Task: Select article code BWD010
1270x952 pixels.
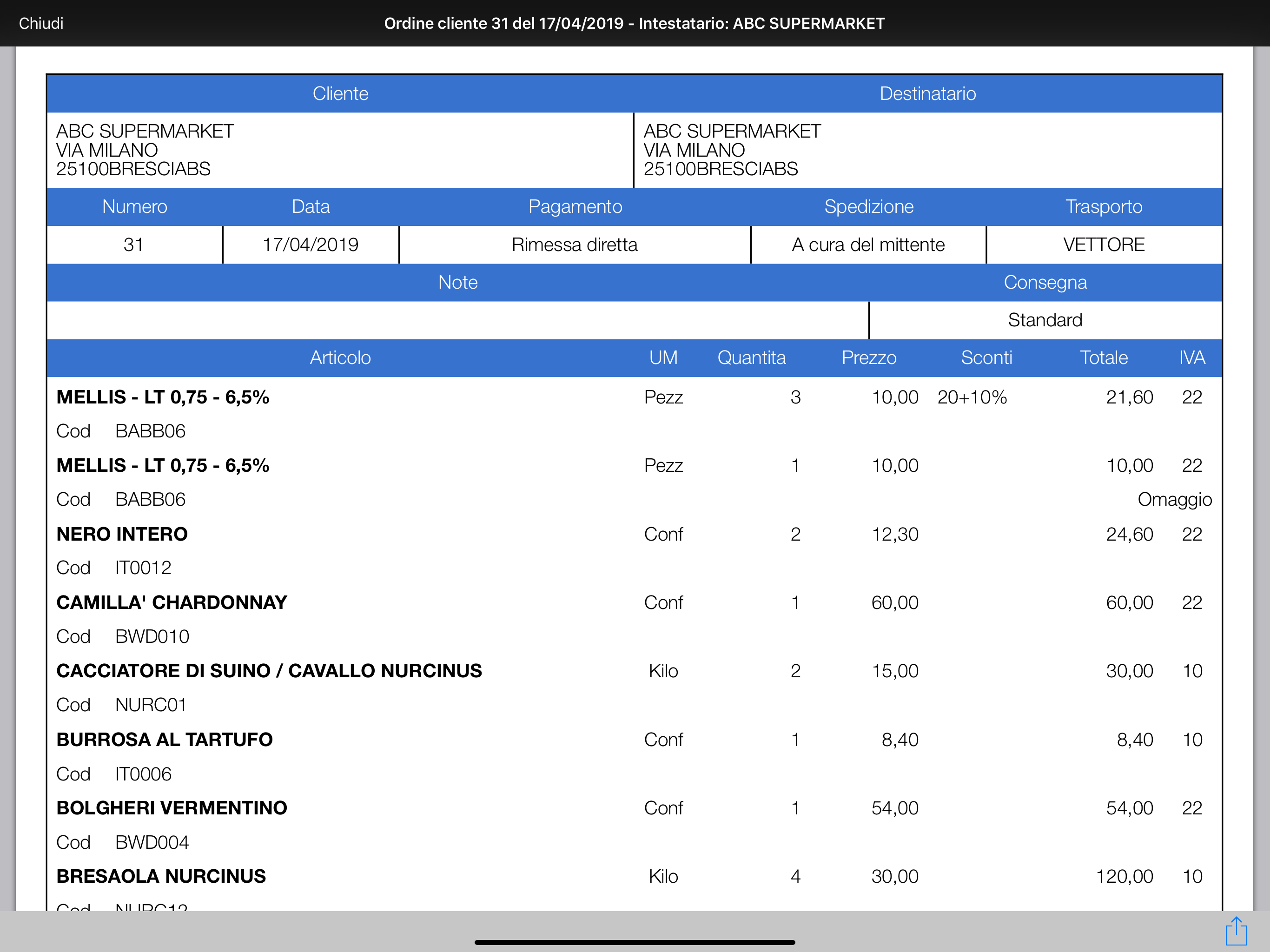Action: click(x=152, y=637)
